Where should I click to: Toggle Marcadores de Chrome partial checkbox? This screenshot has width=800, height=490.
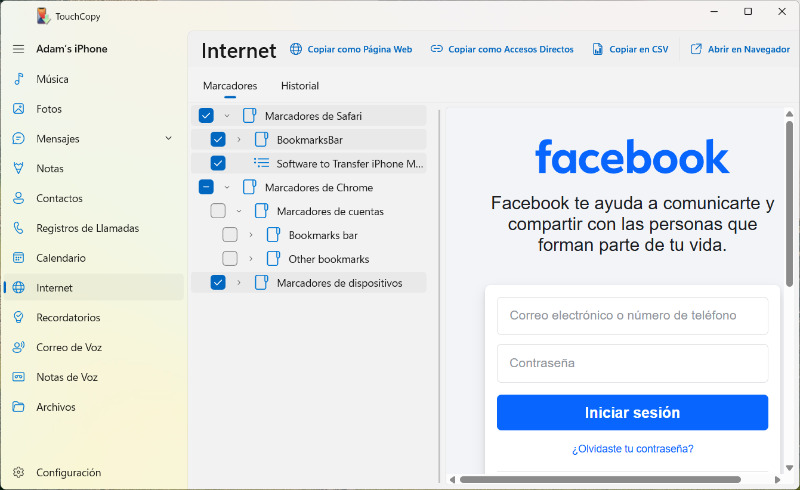206,187
